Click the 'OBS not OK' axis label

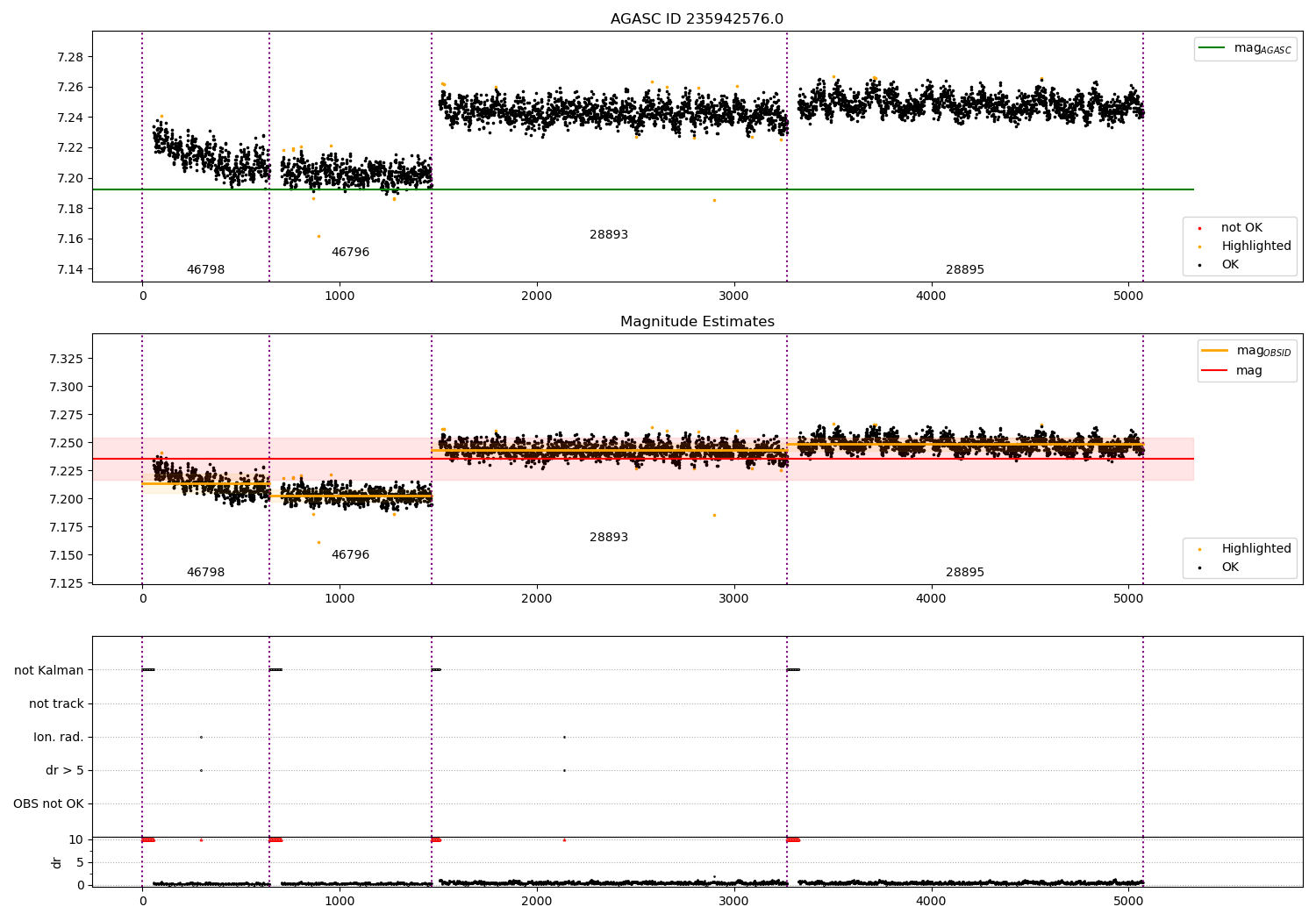[x=48, y=803]
